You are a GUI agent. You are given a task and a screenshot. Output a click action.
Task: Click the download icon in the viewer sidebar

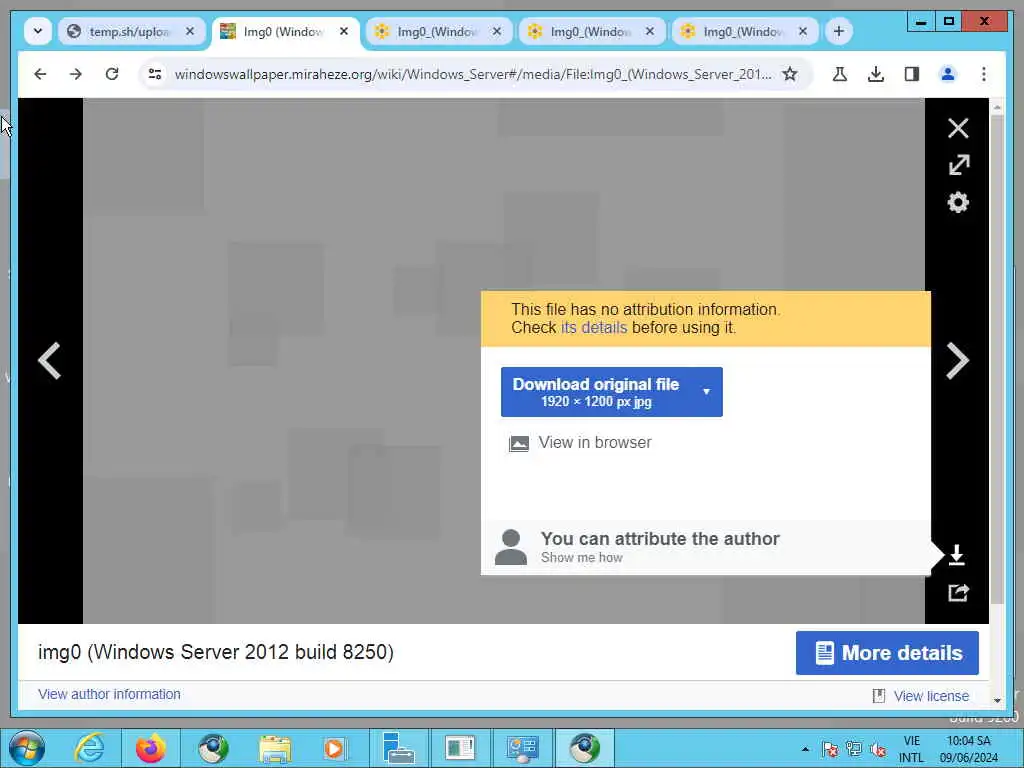click(x=957, y=555)
